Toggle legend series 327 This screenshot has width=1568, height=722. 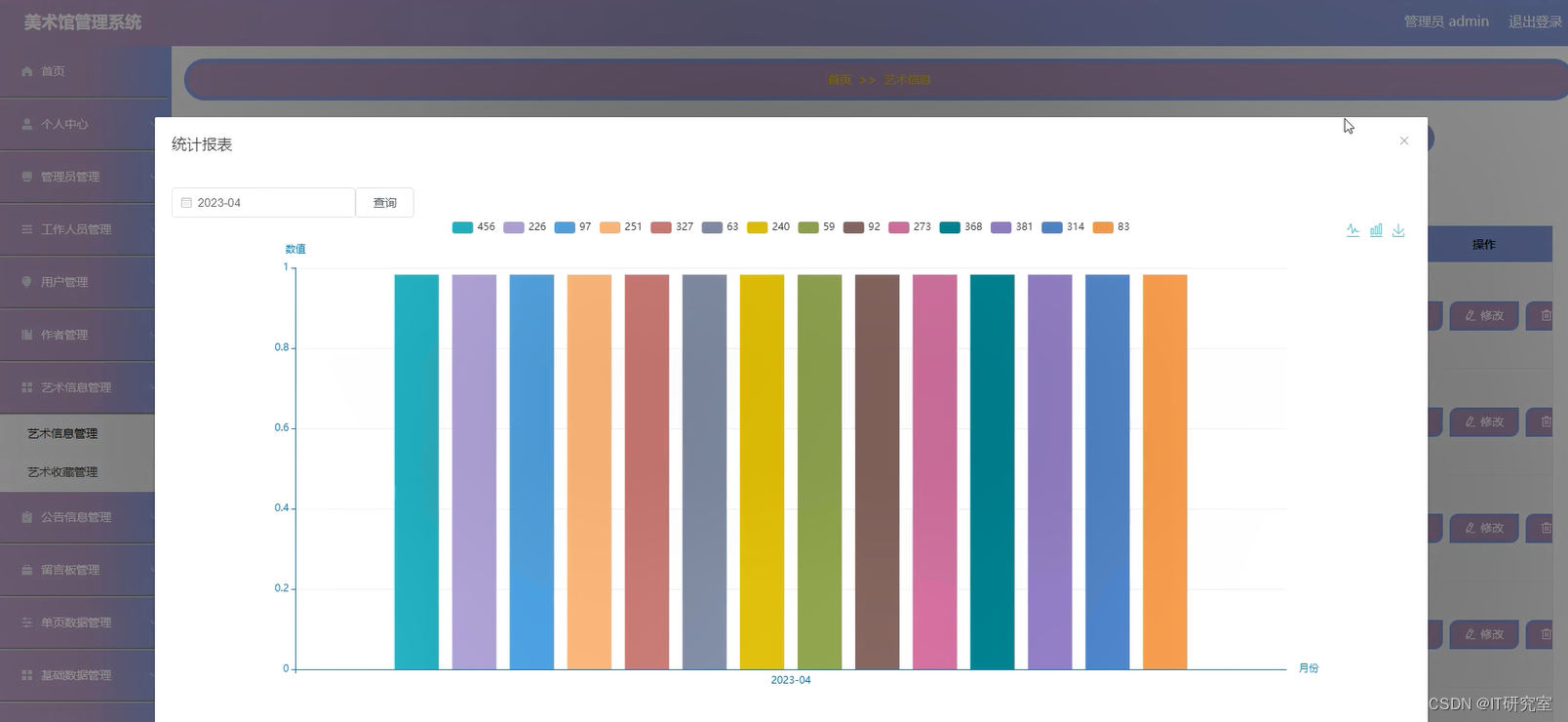[x=672, y=227]
